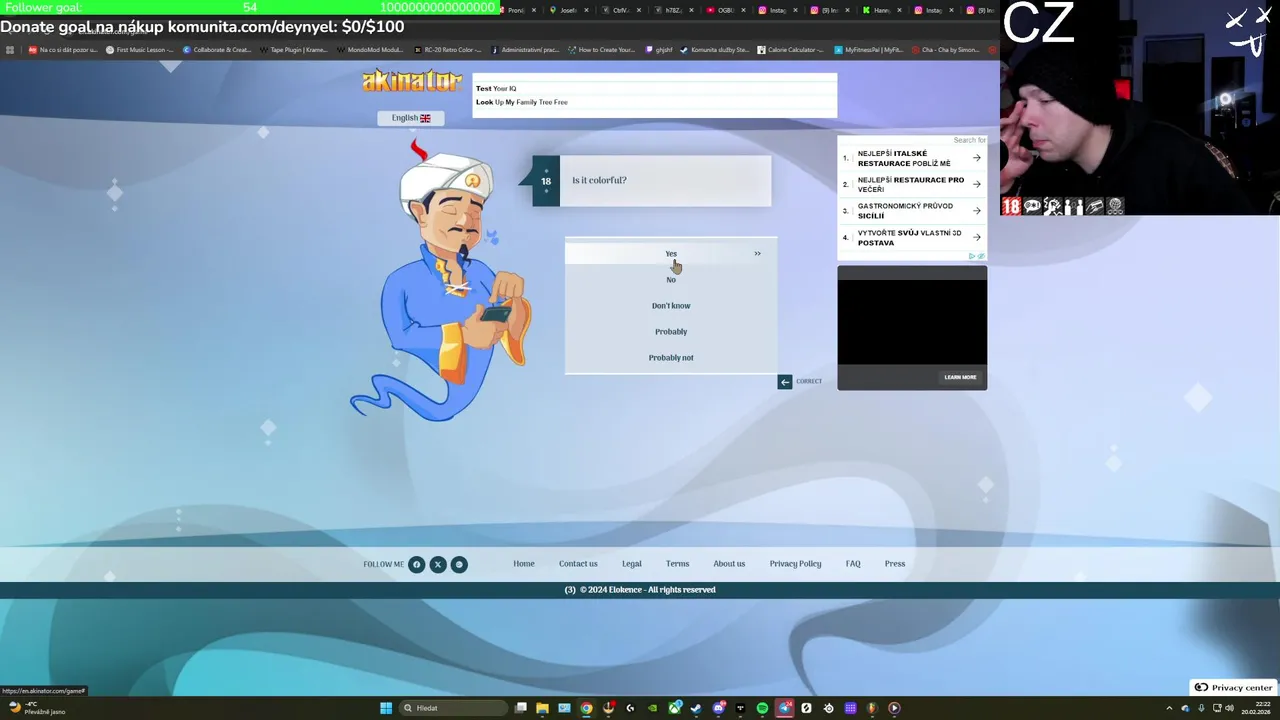Open ad 'Gastronomický průvod Sicílií'
This screenshot has width=1280, height=720.
click(912, 211)
